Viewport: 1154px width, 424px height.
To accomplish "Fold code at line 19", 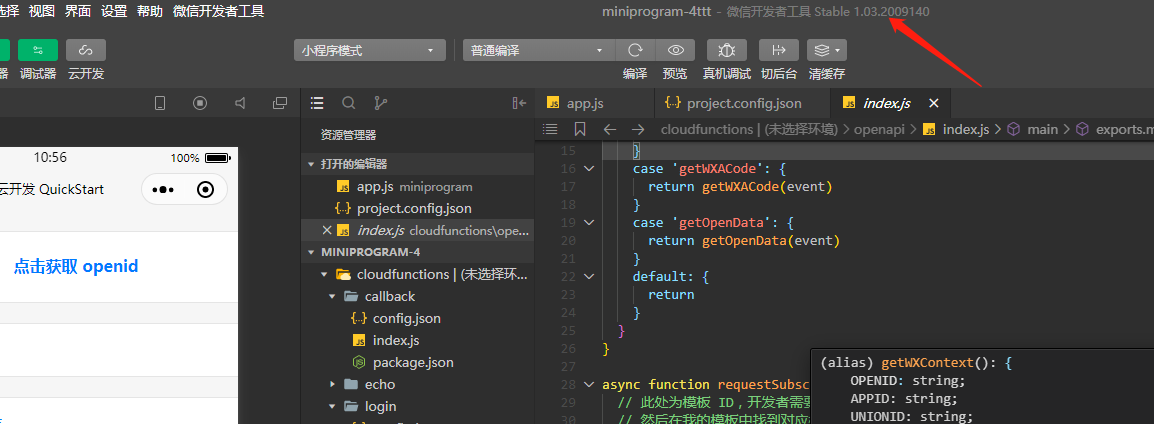I will 589,222.
